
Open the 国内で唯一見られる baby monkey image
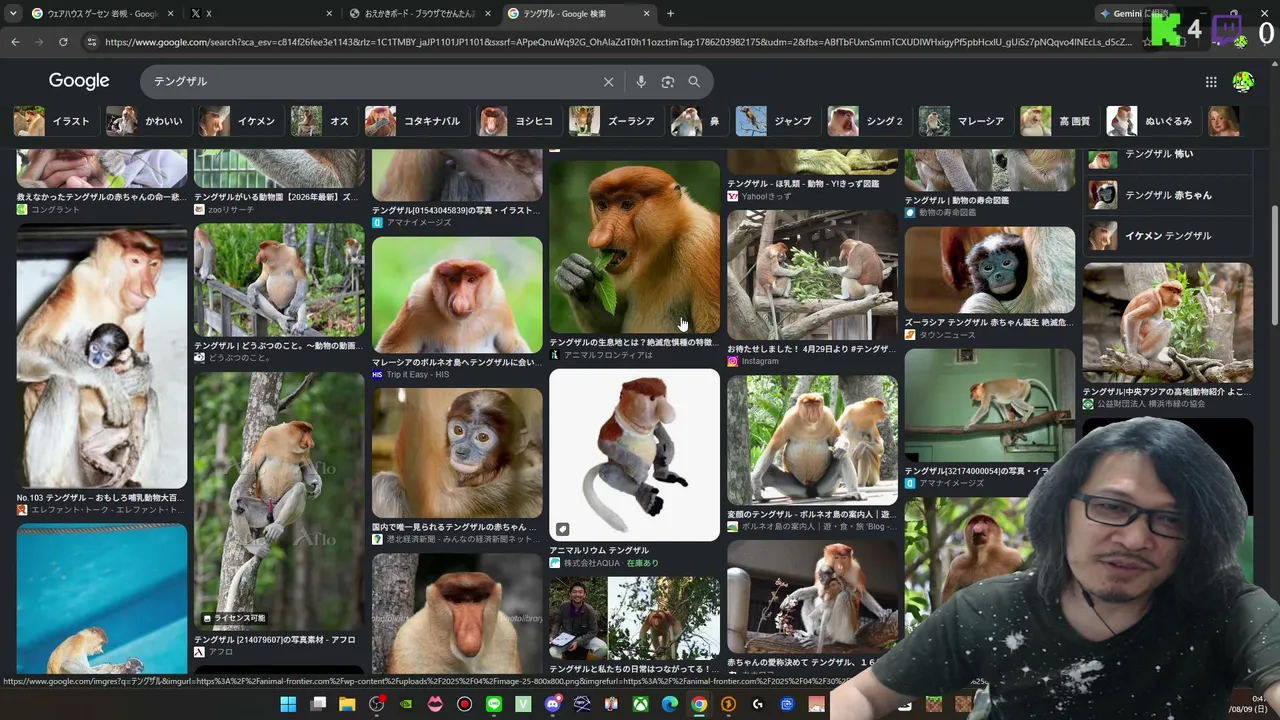[x=457, y=453]
